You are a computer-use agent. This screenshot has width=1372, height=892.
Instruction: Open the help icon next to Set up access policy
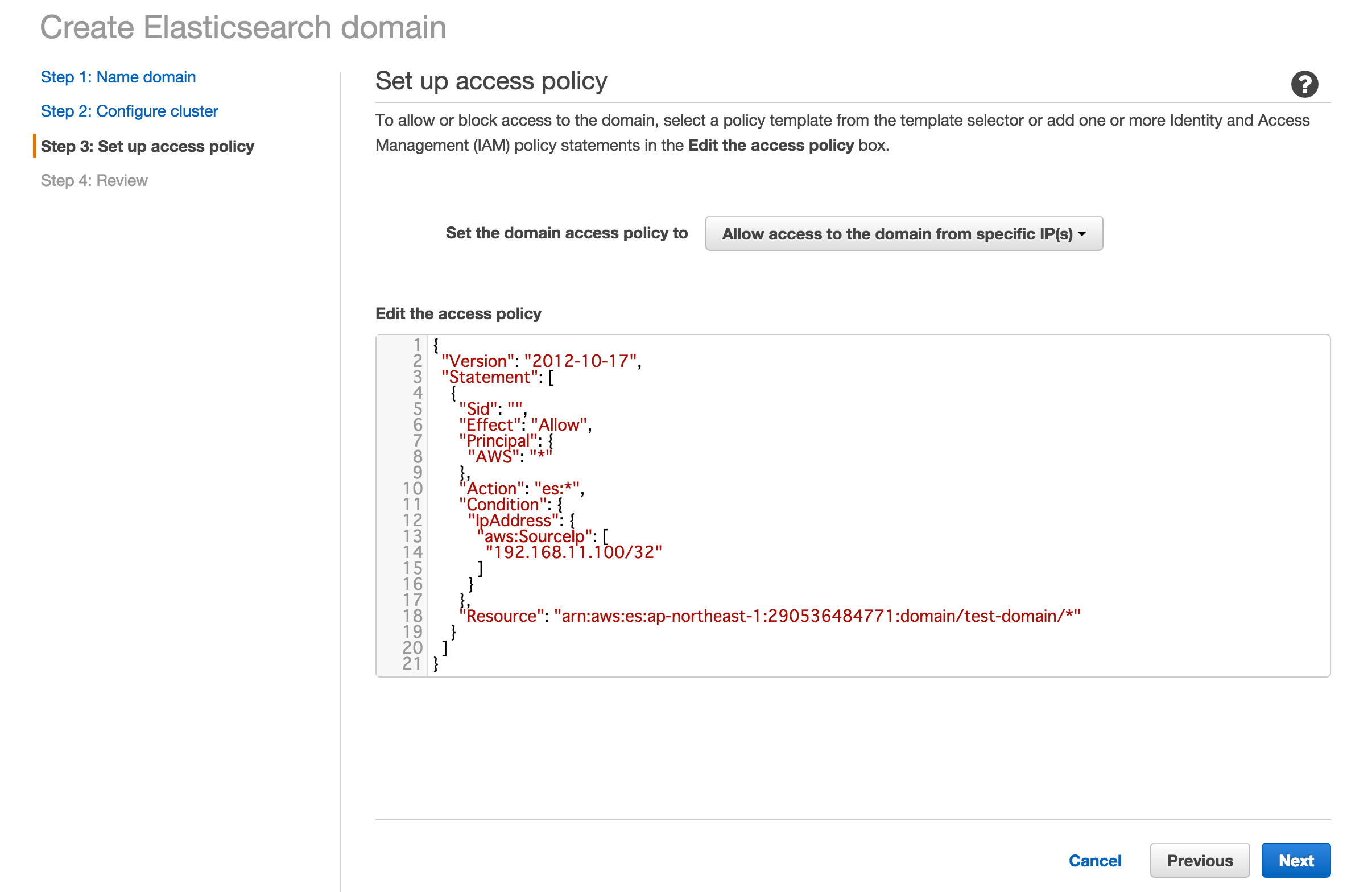coord(1304,84)
